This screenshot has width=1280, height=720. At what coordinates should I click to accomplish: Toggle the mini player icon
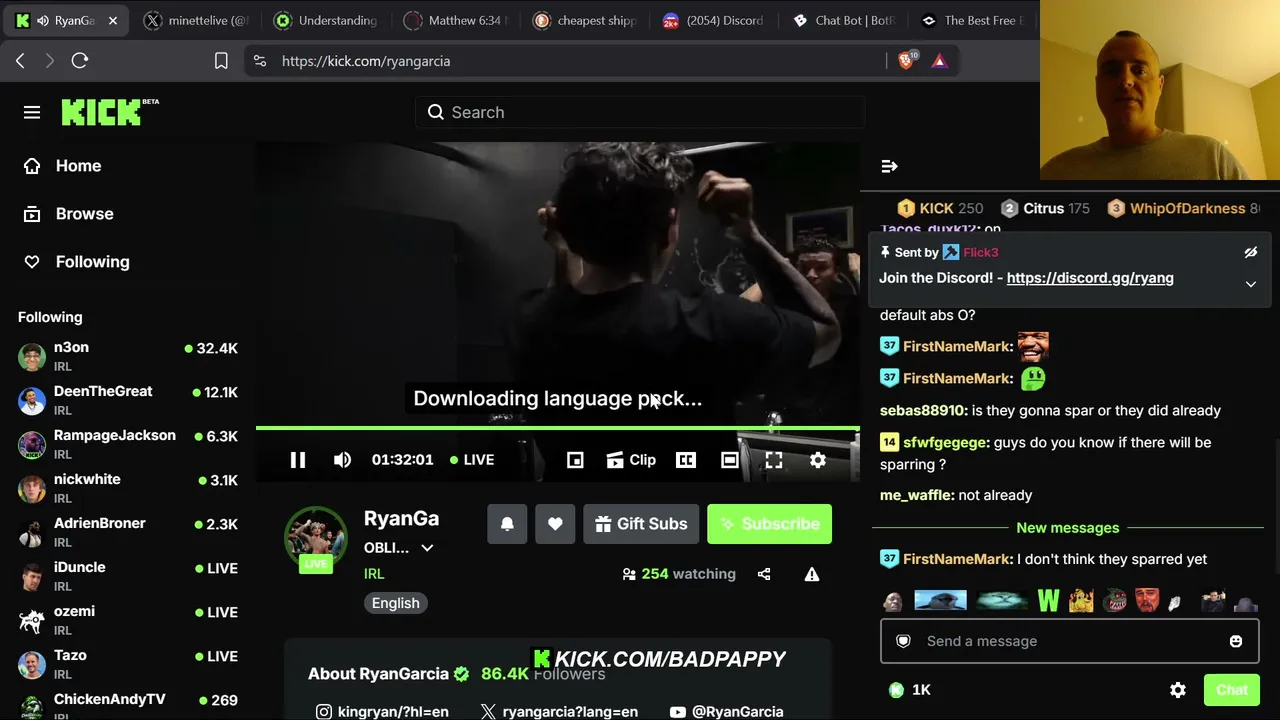point(575,460)
